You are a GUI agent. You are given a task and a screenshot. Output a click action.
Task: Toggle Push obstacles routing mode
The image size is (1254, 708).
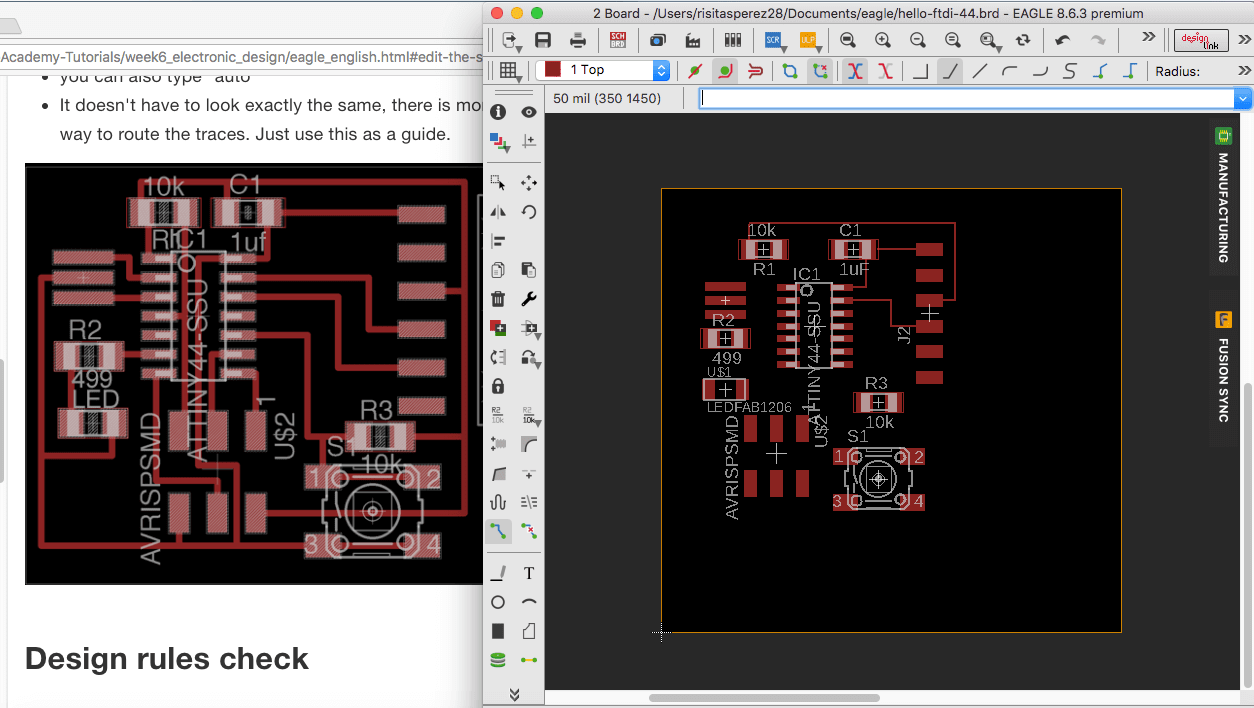point(755,71)
